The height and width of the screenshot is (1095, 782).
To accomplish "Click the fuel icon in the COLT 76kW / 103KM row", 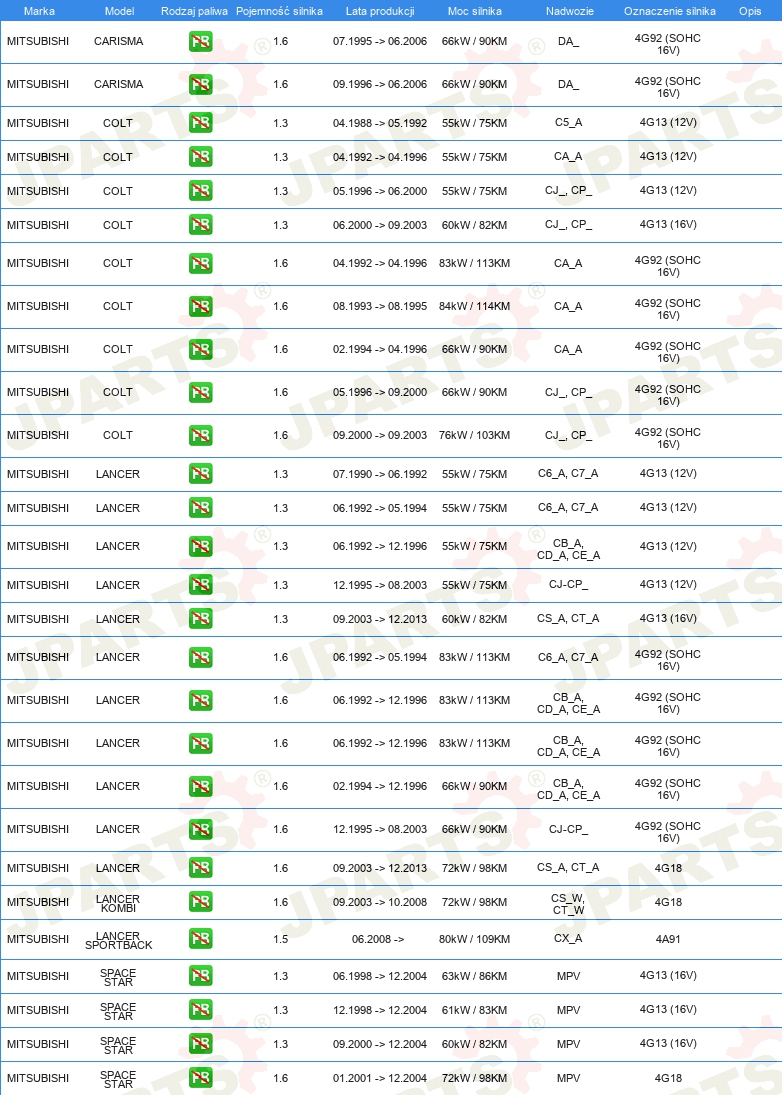I will (200, 436).
